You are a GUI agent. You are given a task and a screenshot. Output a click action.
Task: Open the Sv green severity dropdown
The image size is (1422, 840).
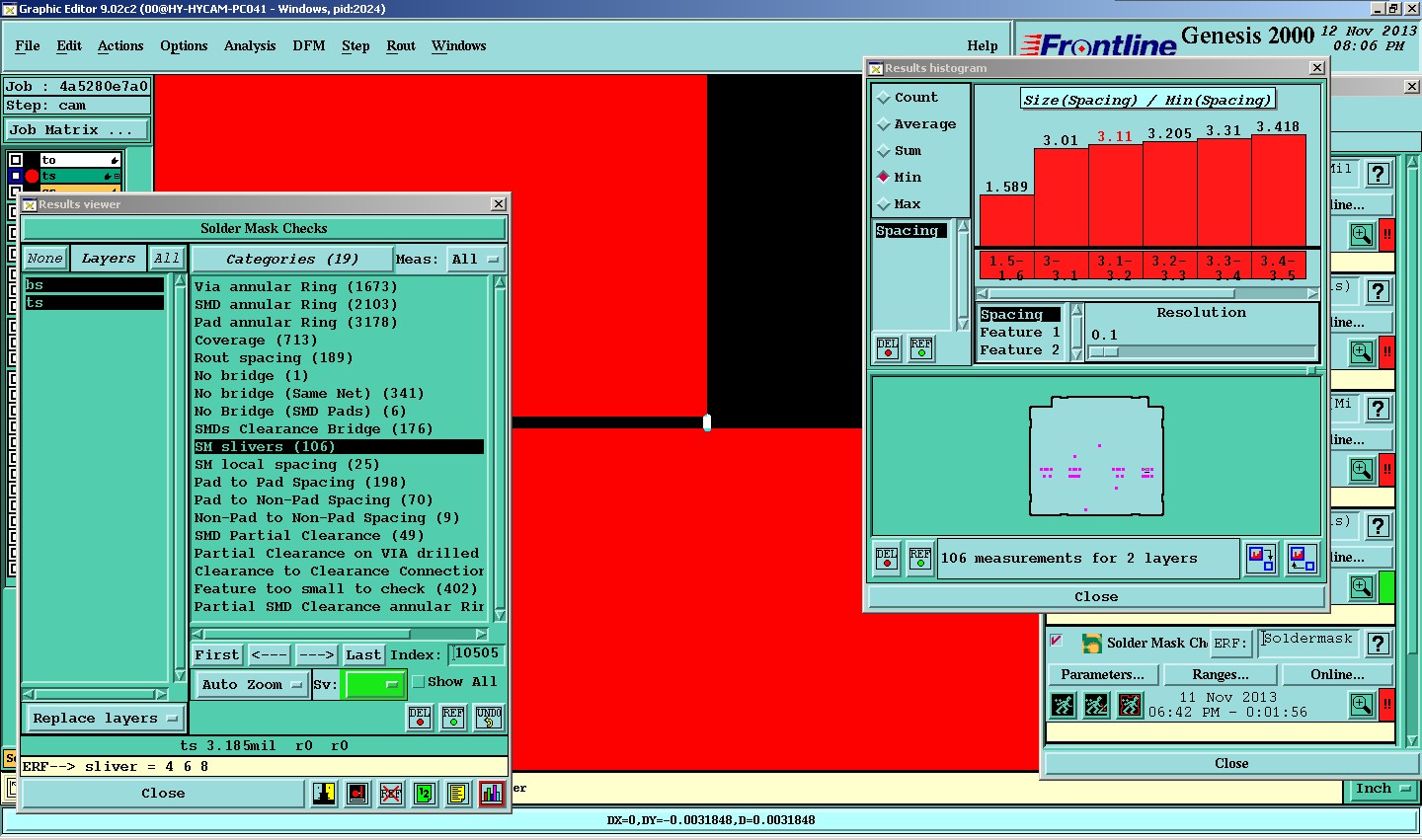(373, 685)
